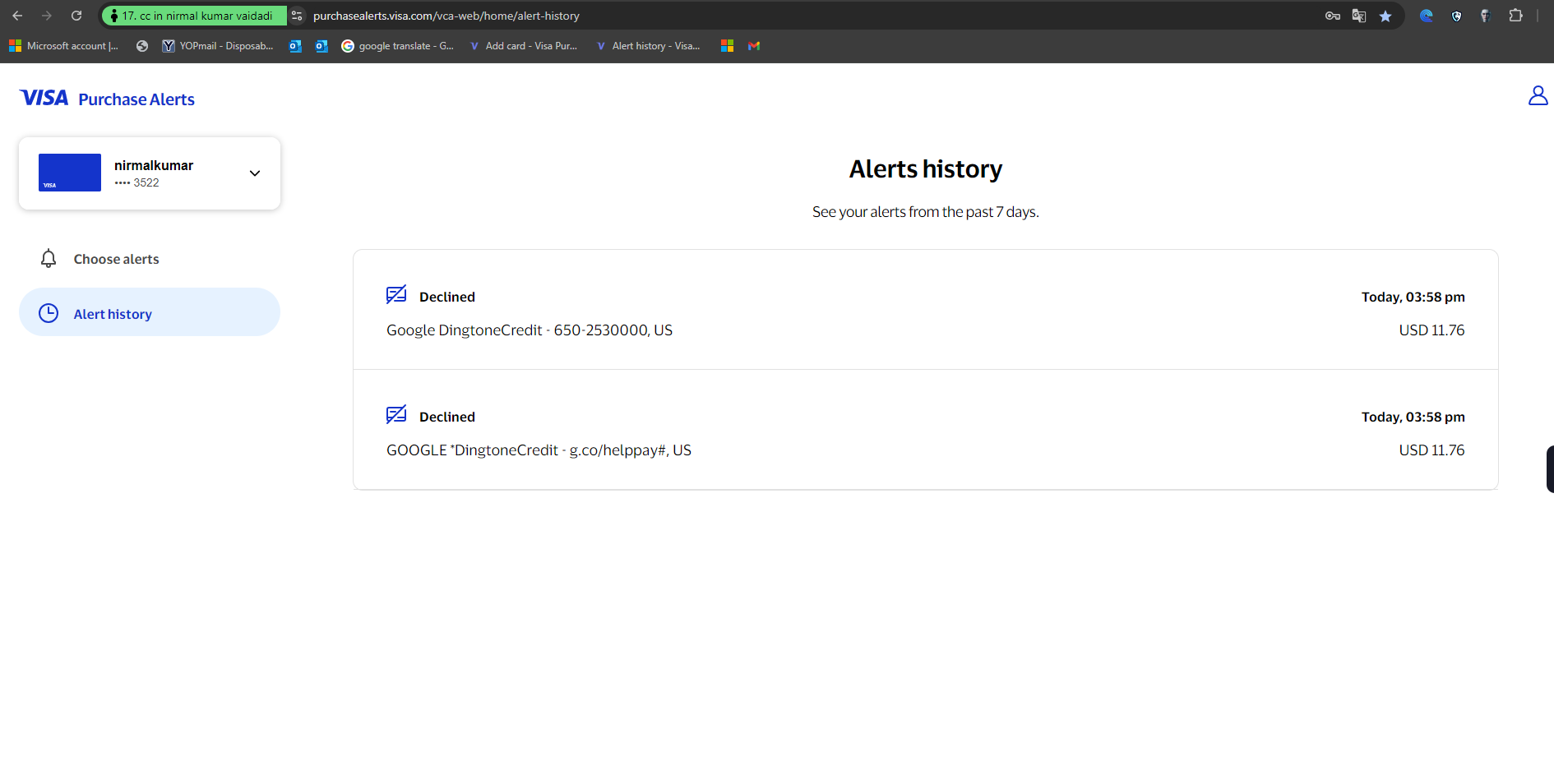Click the VISA logo

coord(44,99)
